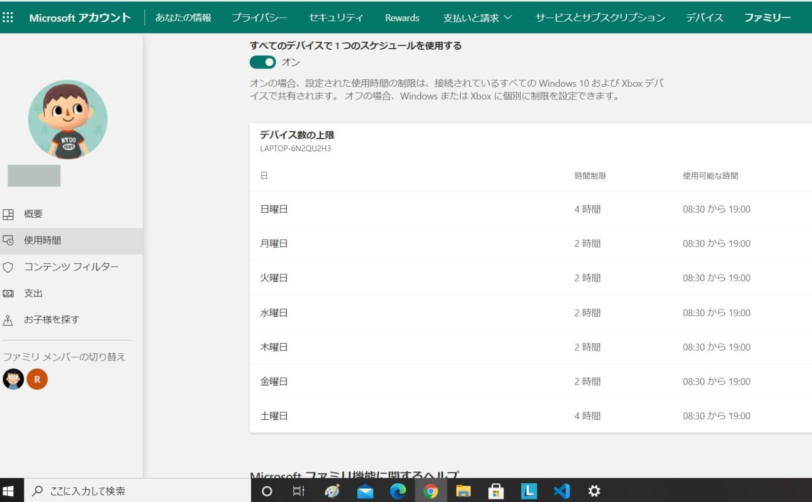Go to the プライバシー tab
This screenshot has height=502, width=812.
tap(259, 18)
